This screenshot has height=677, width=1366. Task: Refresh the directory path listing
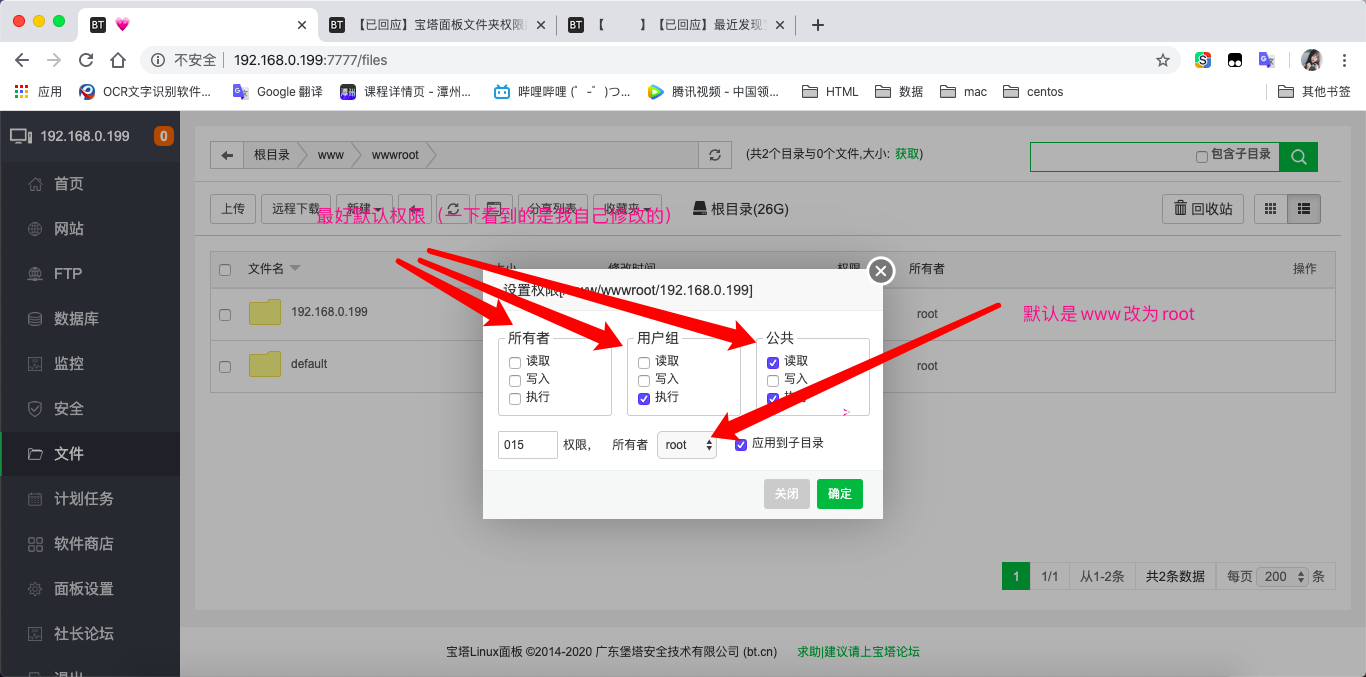[x=714, y=155]
